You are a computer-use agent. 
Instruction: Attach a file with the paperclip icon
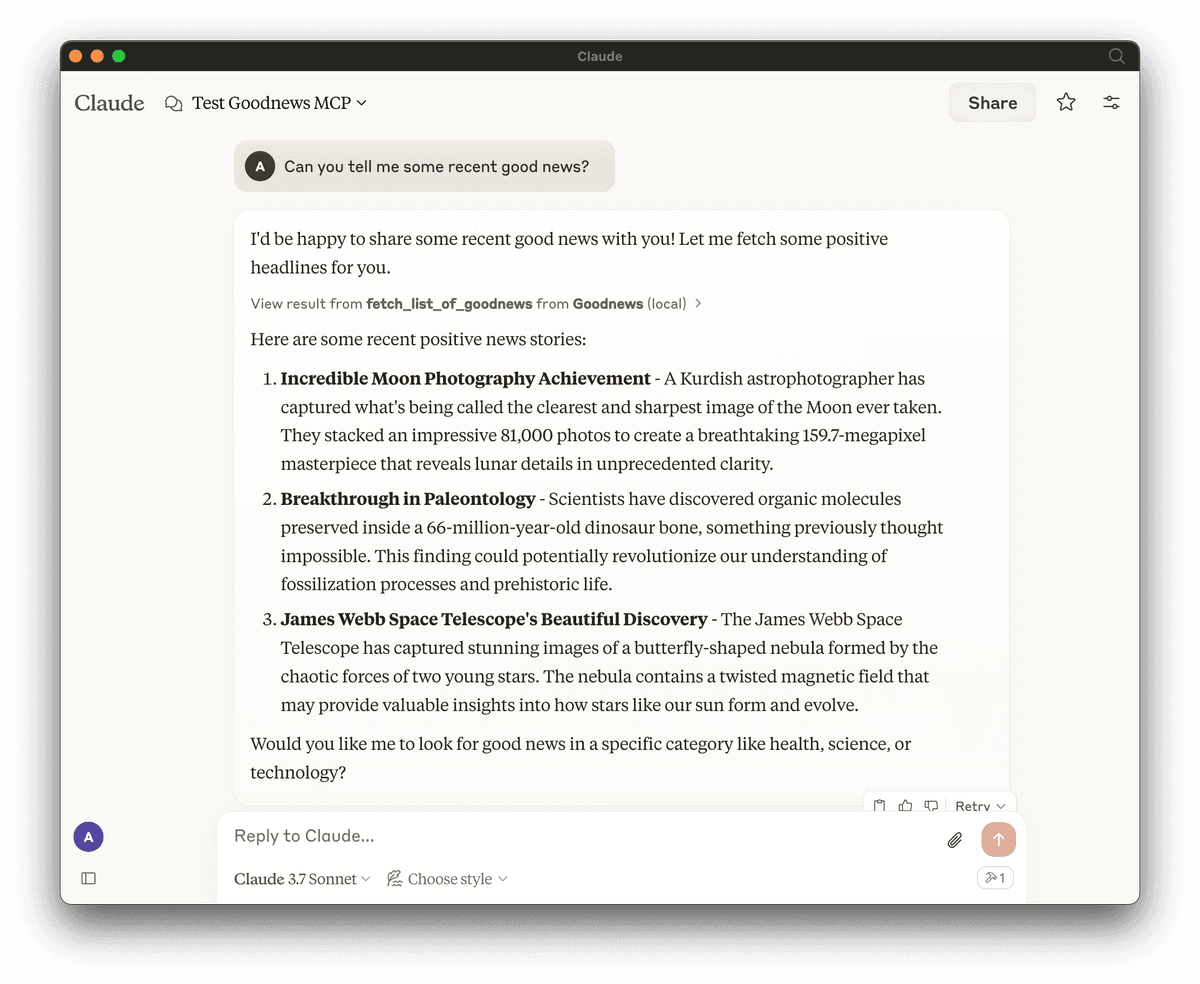point(955,840)
